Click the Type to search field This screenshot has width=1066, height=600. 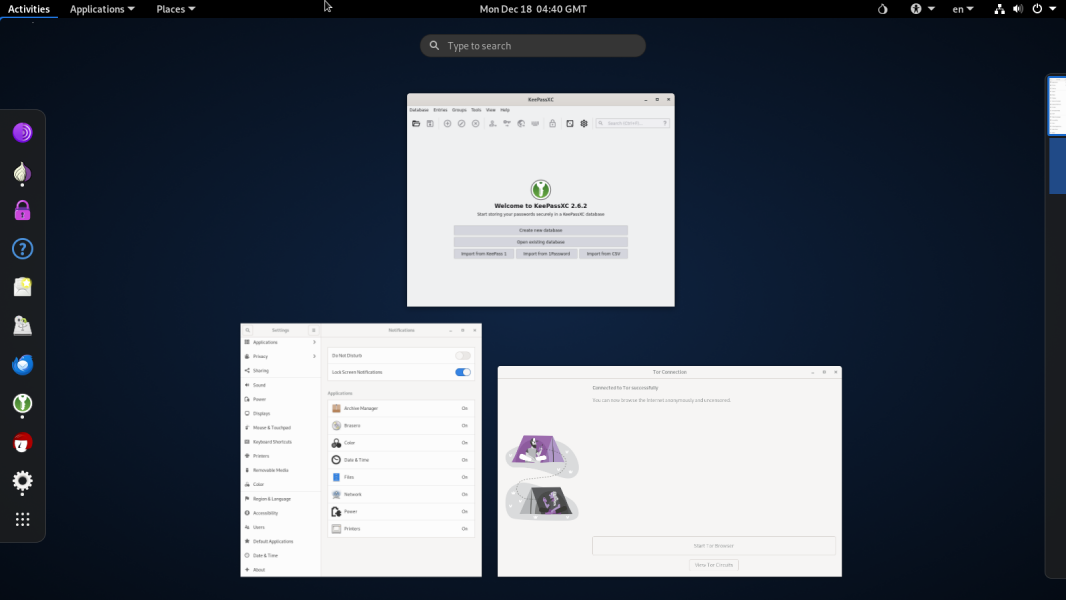533,46
